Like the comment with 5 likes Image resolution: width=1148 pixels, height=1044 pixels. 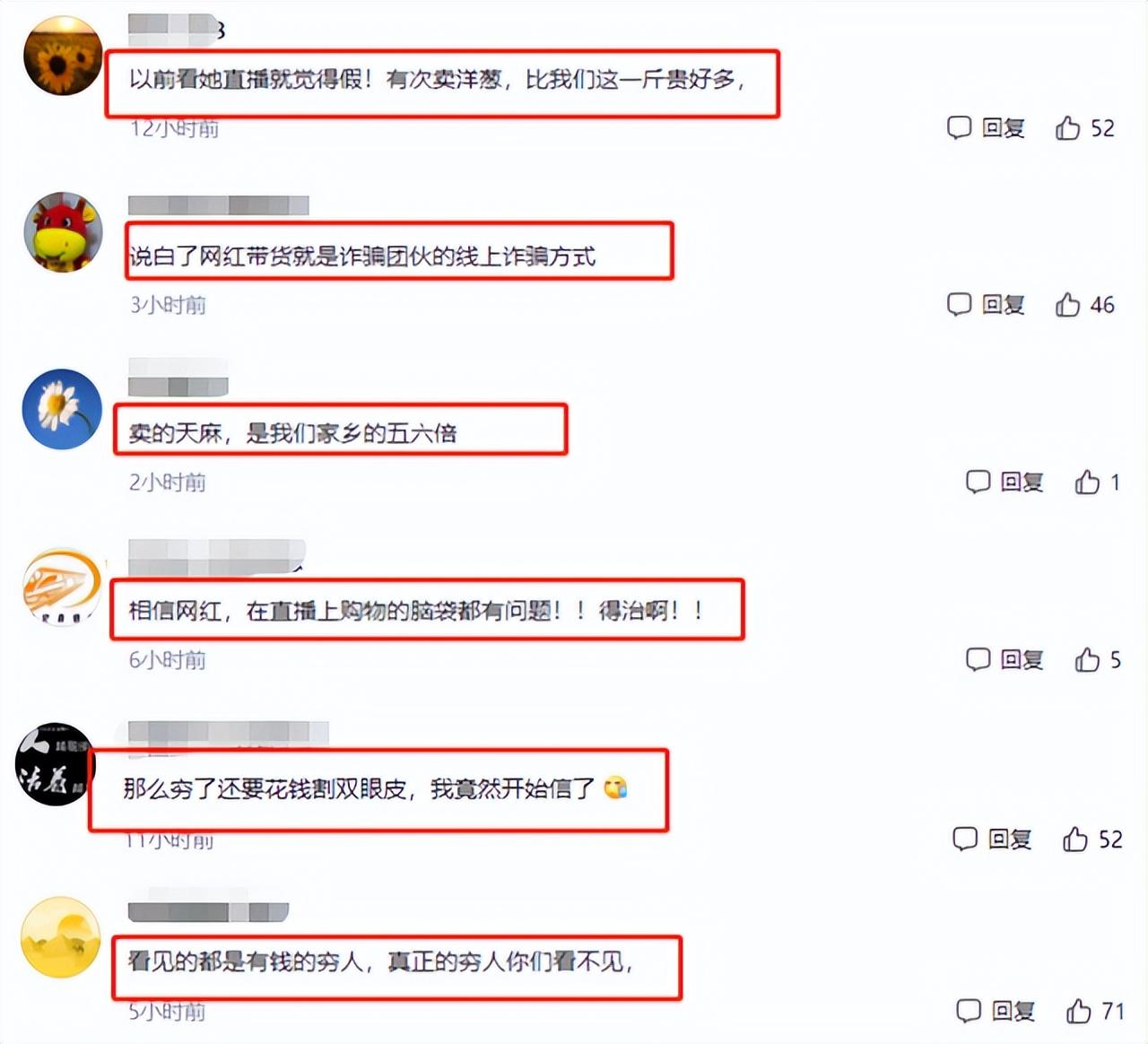[x=1087, y=659]
